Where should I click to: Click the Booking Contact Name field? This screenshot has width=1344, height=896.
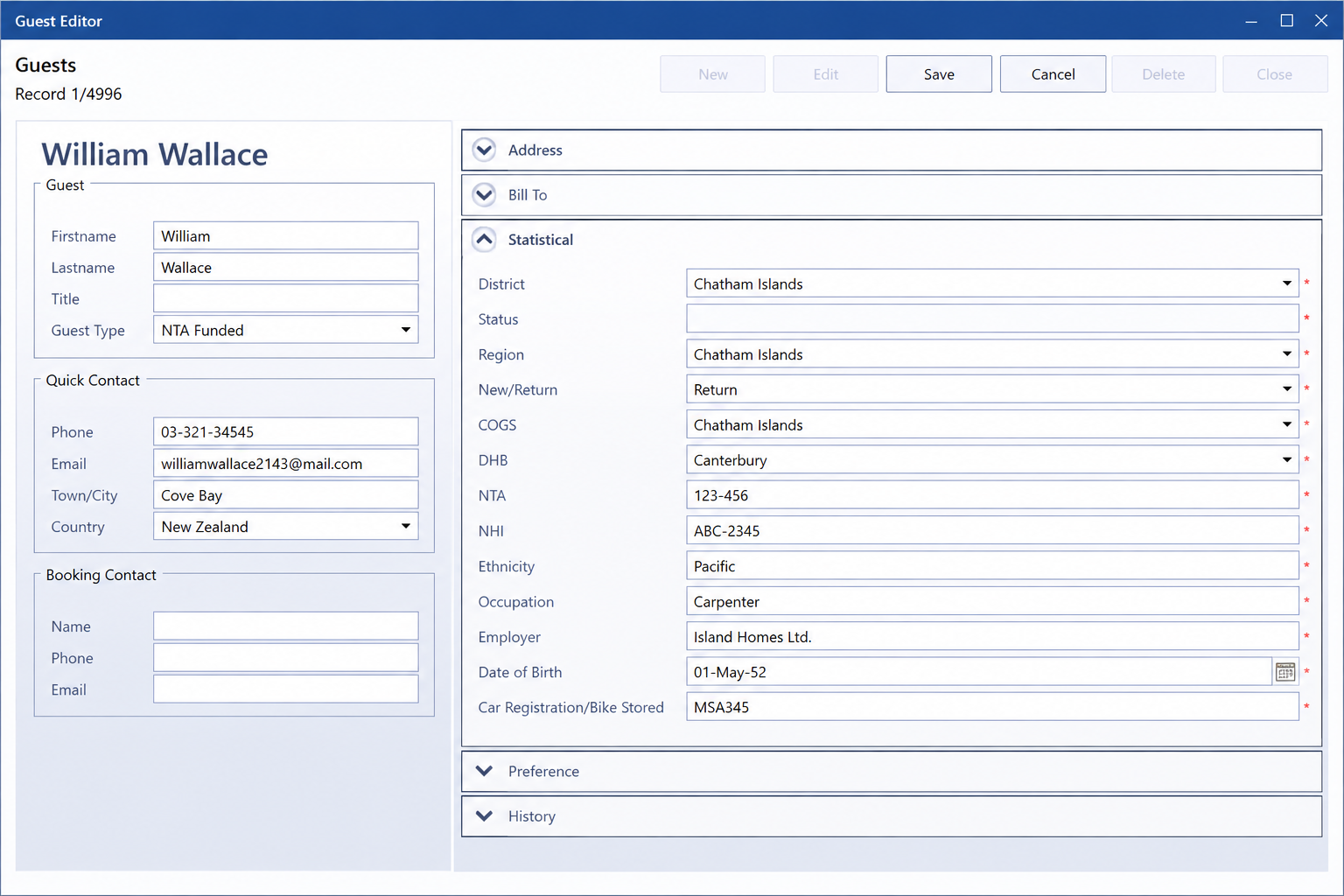[286, 626]
